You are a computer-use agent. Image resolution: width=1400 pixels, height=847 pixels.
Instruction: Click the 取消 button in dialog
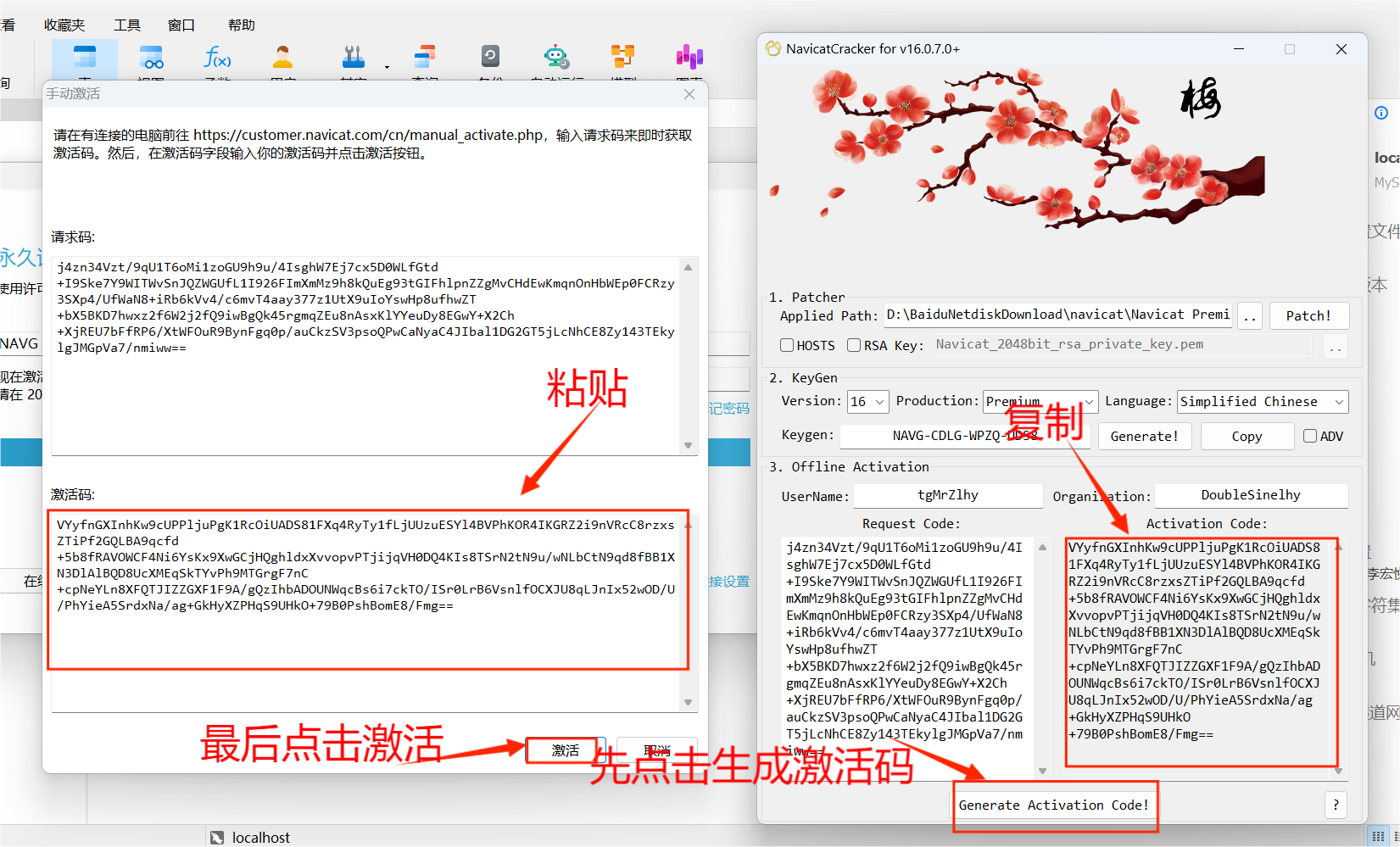657,750
